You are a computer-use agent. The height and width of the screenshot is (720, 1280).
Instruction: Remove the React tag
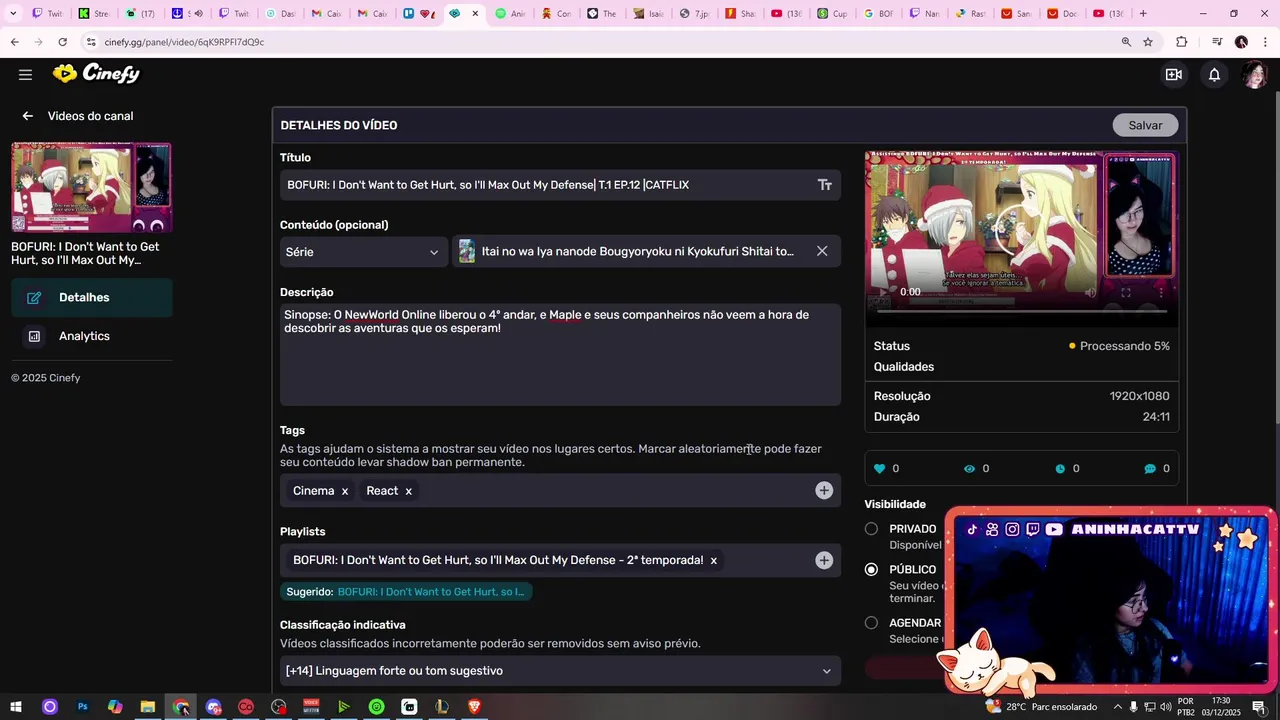coord(408,491)
